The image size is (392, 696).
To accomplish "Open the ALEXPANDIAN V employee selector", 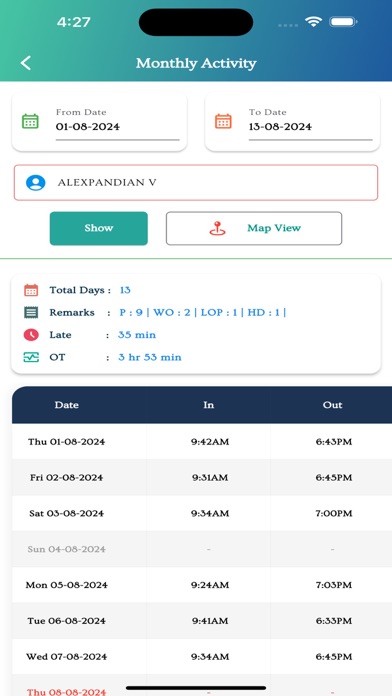I will click(196, 182).
